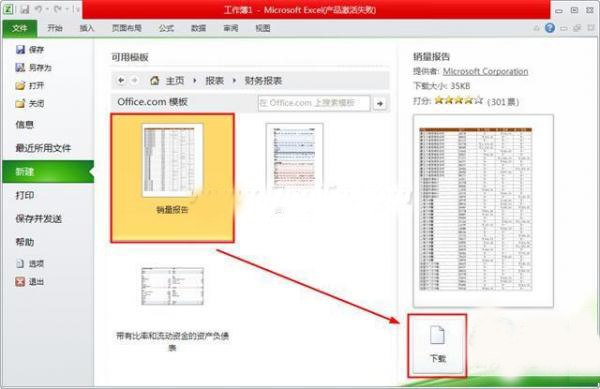The width and height of the screenshot is (600, 389).
Task: Minimize the ribbon using the caret icon
Action: (536, 28)
